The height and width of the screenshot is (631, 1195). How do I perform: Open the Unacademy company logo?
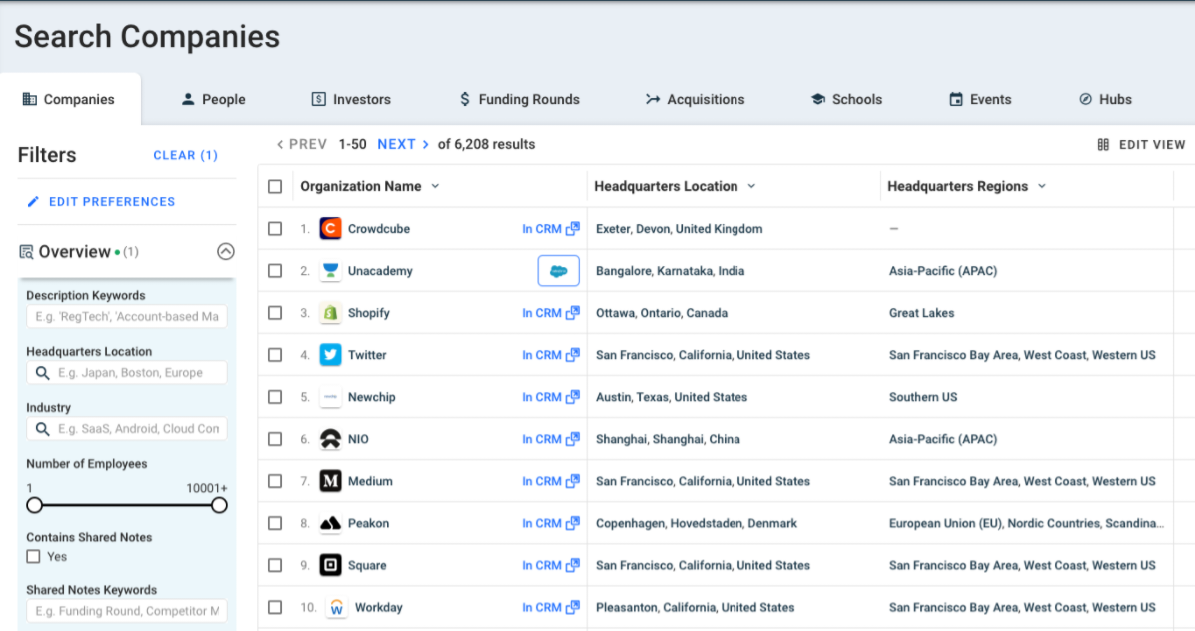tap(330, 271)
